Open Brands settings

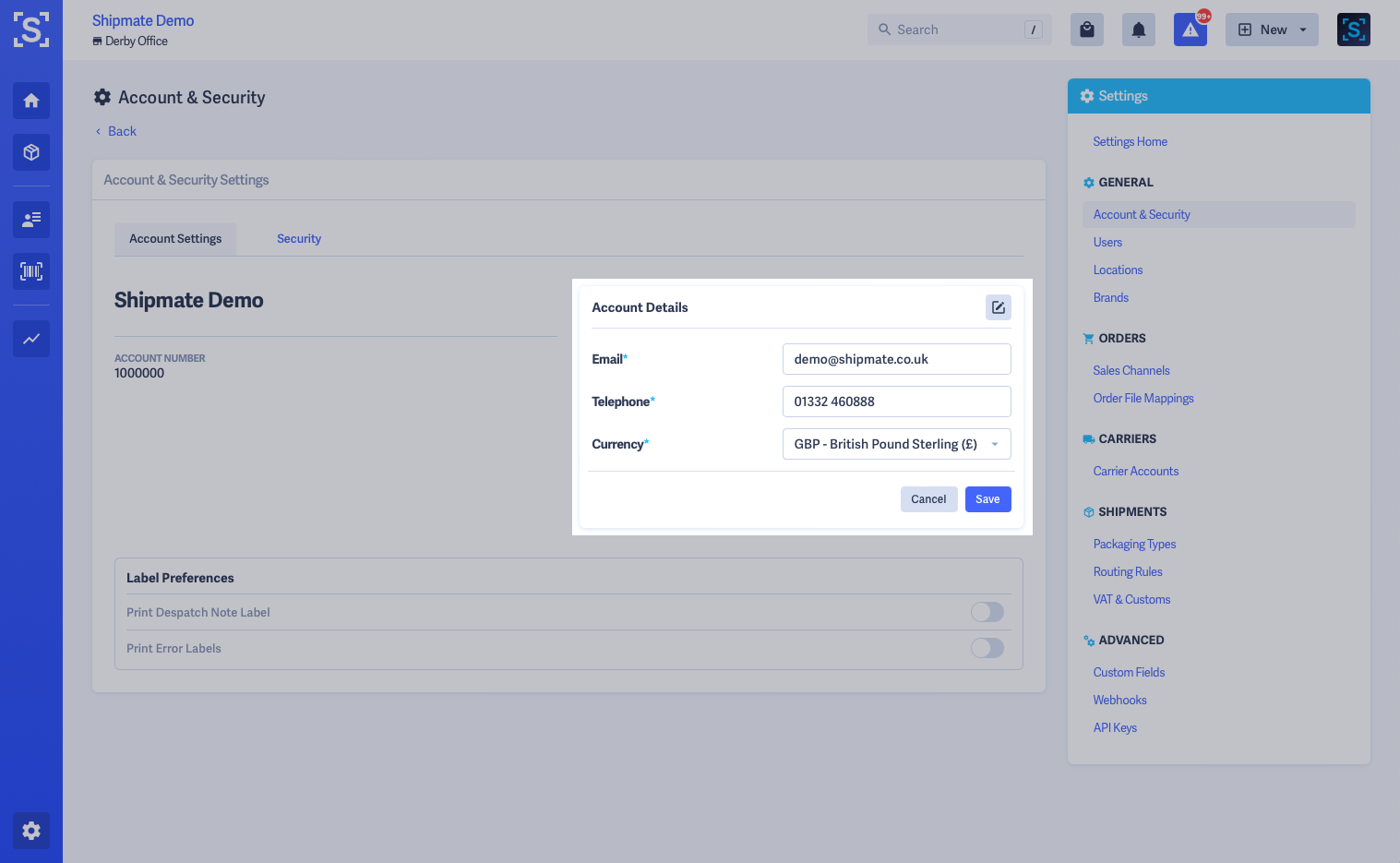coord(1111,298)
